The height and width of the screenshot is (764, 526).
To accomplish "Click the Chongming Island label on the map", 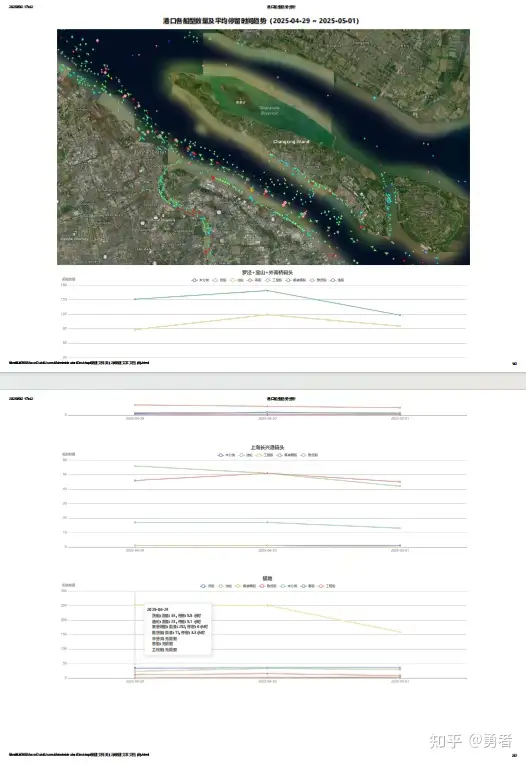I will (291, 141).
